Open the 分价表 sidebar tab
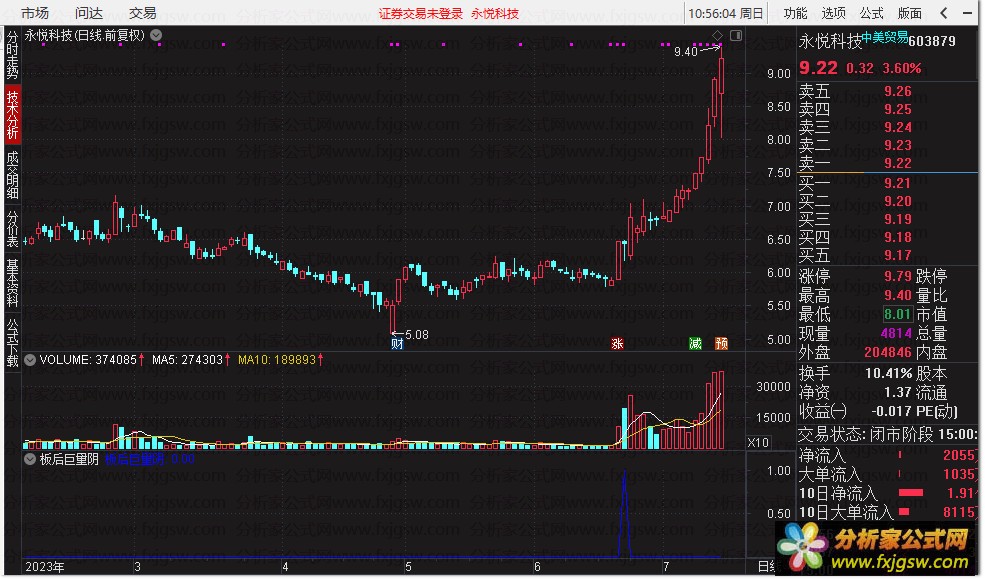Image resolution: width=985 pixels, height=579 pixels. [13, 229]
